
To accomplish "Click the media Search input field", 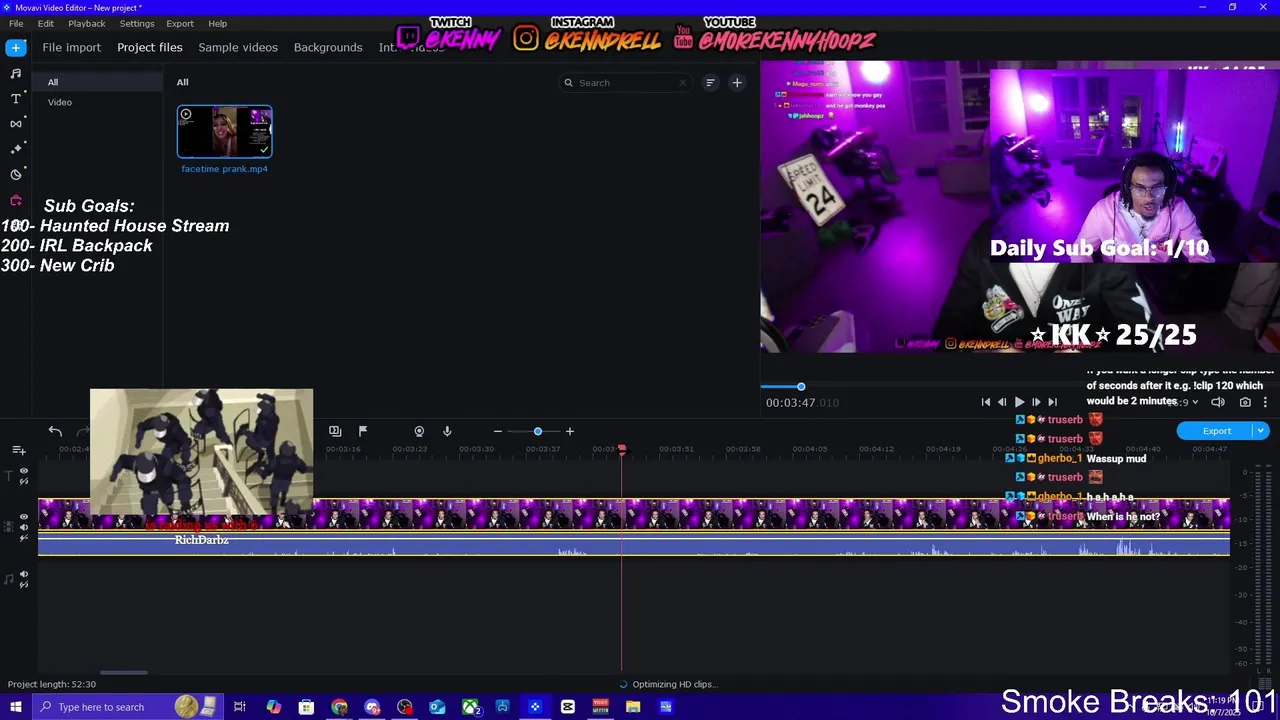I will [x=625, y=83].
